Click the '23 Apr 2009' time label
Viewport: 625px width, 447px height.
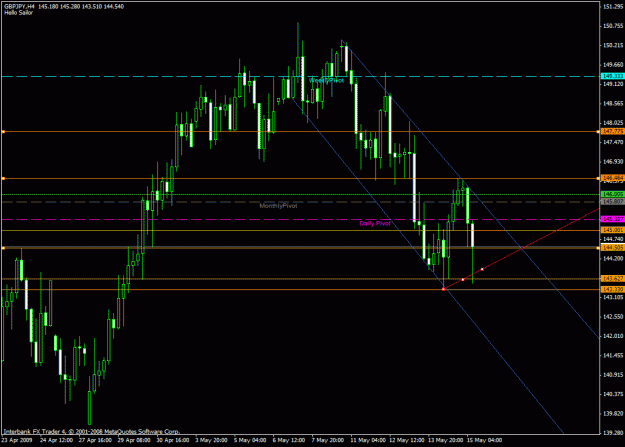point(16,441)
